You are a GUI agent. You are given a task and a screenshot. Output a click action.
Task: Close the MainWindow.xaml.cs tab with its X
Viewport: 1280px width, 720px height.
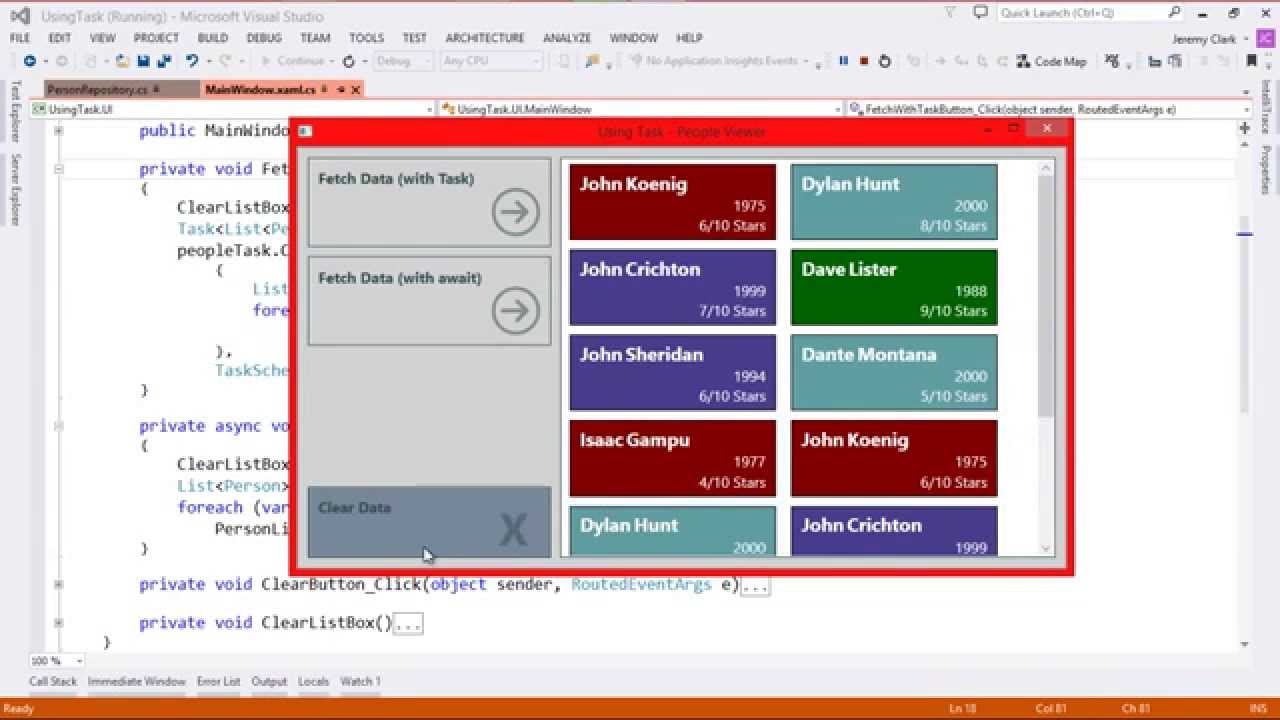tap(356, 90)
